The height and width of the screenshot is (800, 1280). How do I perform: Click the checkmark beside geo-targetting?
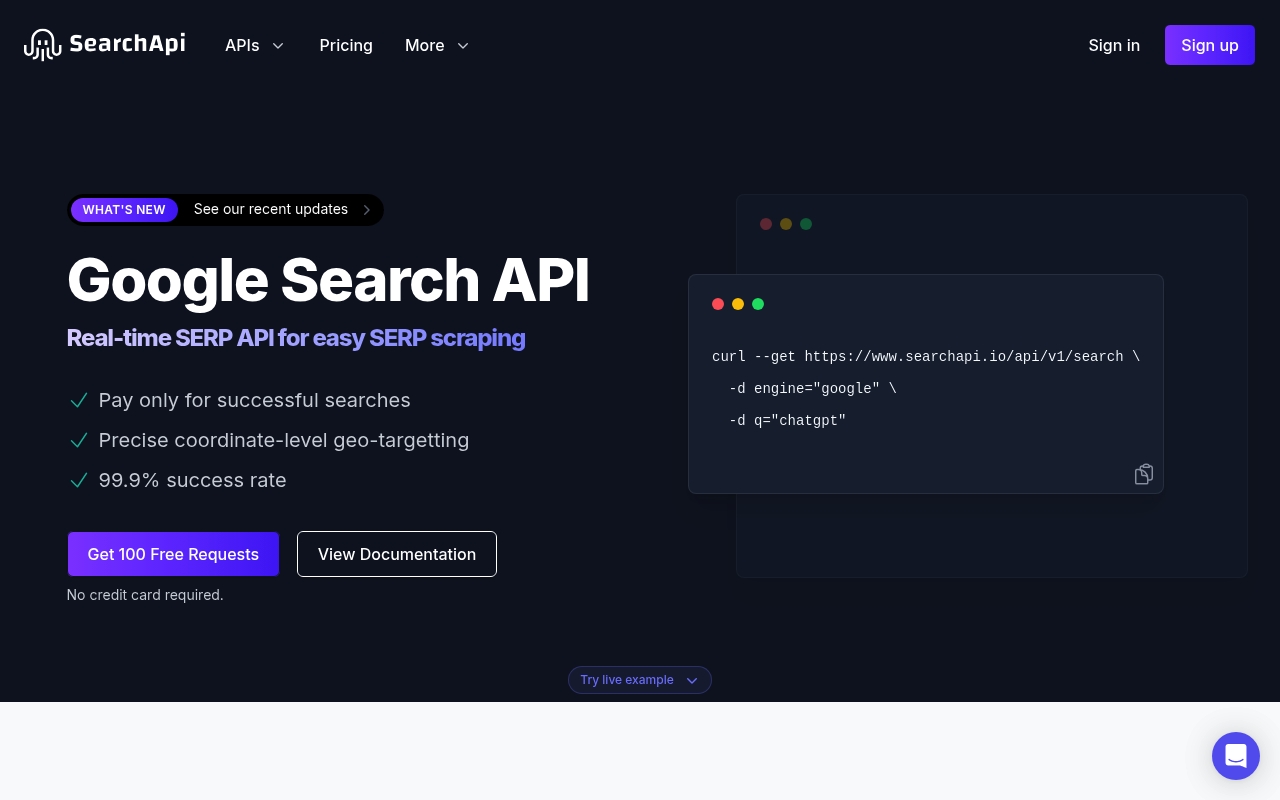79,441
